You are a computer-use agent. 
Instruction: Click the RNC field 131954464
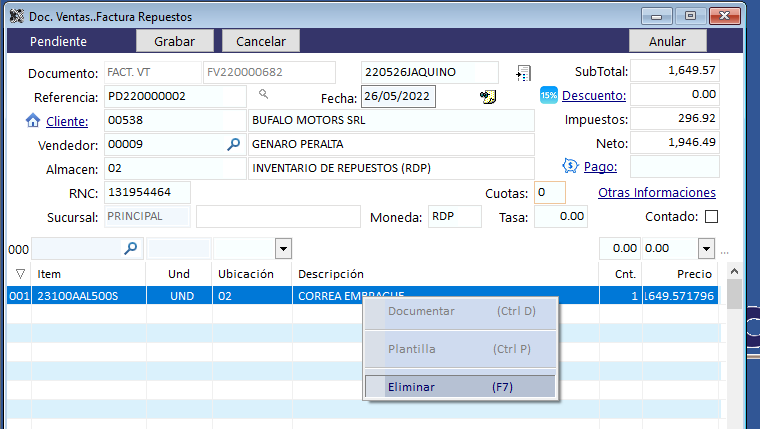147,192
